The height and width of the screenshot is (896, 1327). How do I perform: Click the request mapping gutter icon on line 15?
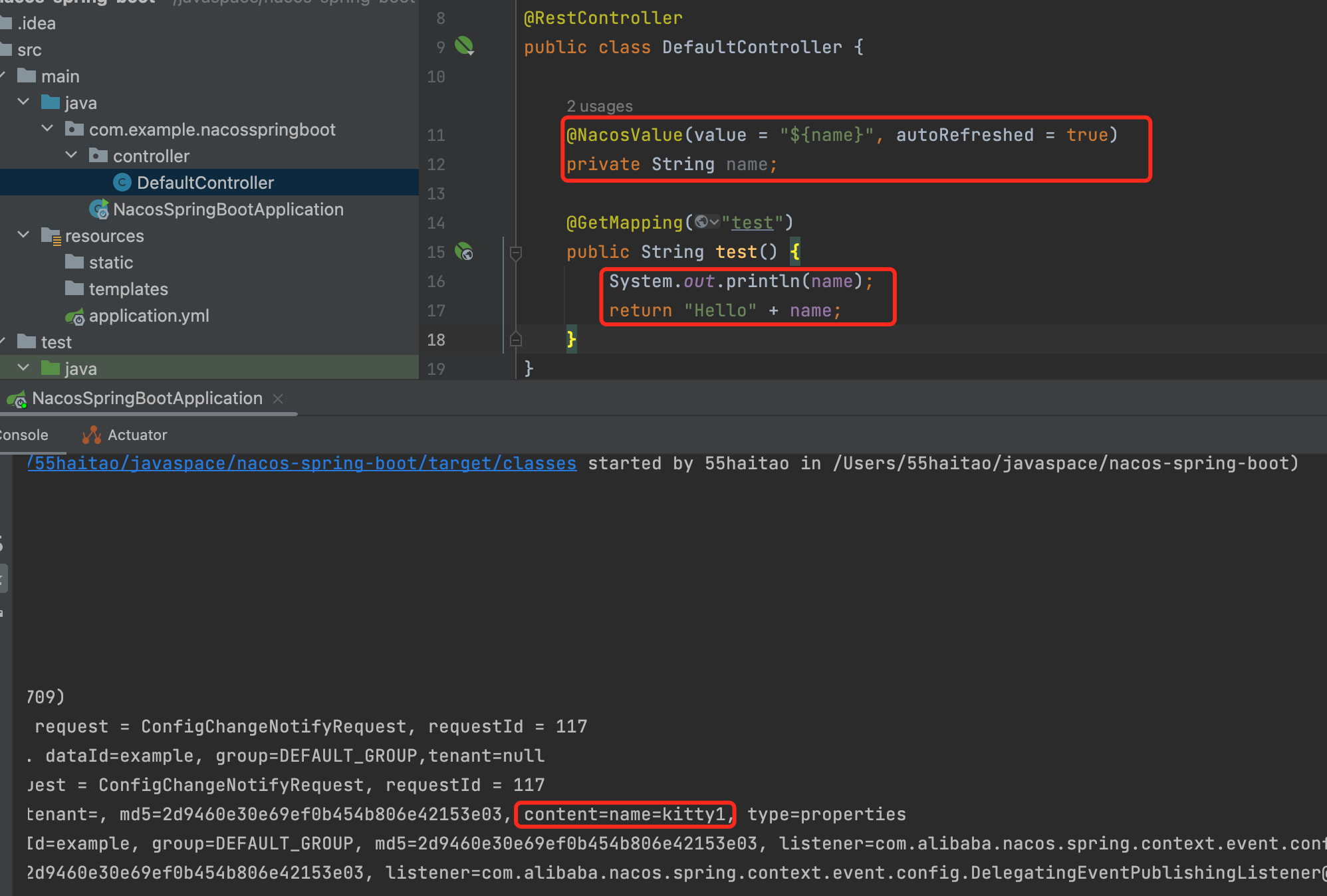point(464,251)
